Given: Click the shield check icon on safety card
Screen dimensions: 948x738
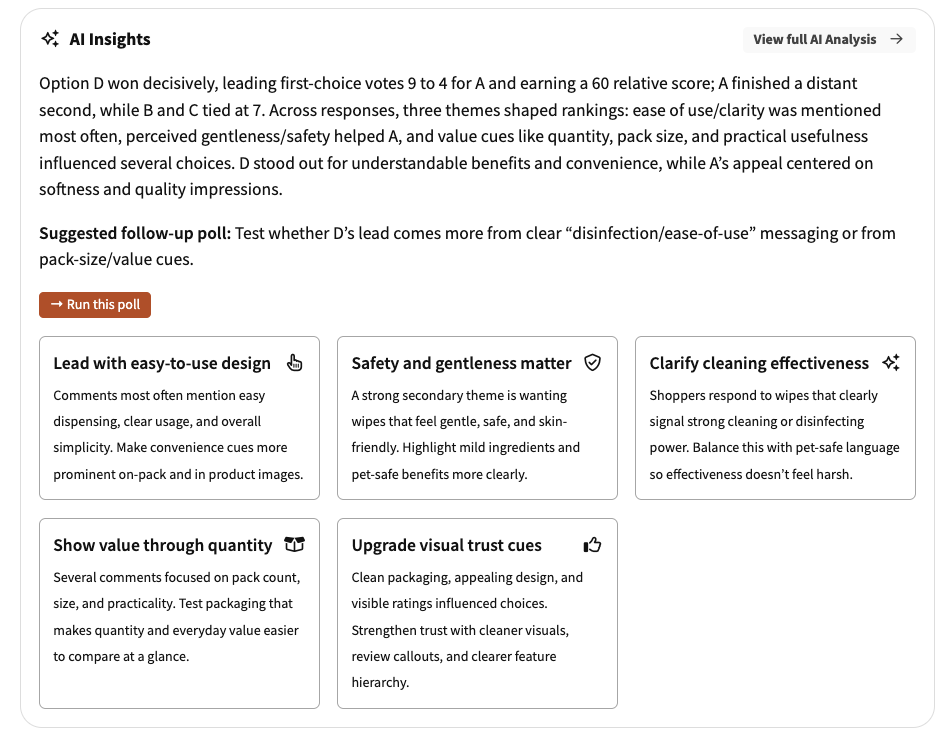Looking at the screenshot, I should pyautogui.click(x=592, y=362).
